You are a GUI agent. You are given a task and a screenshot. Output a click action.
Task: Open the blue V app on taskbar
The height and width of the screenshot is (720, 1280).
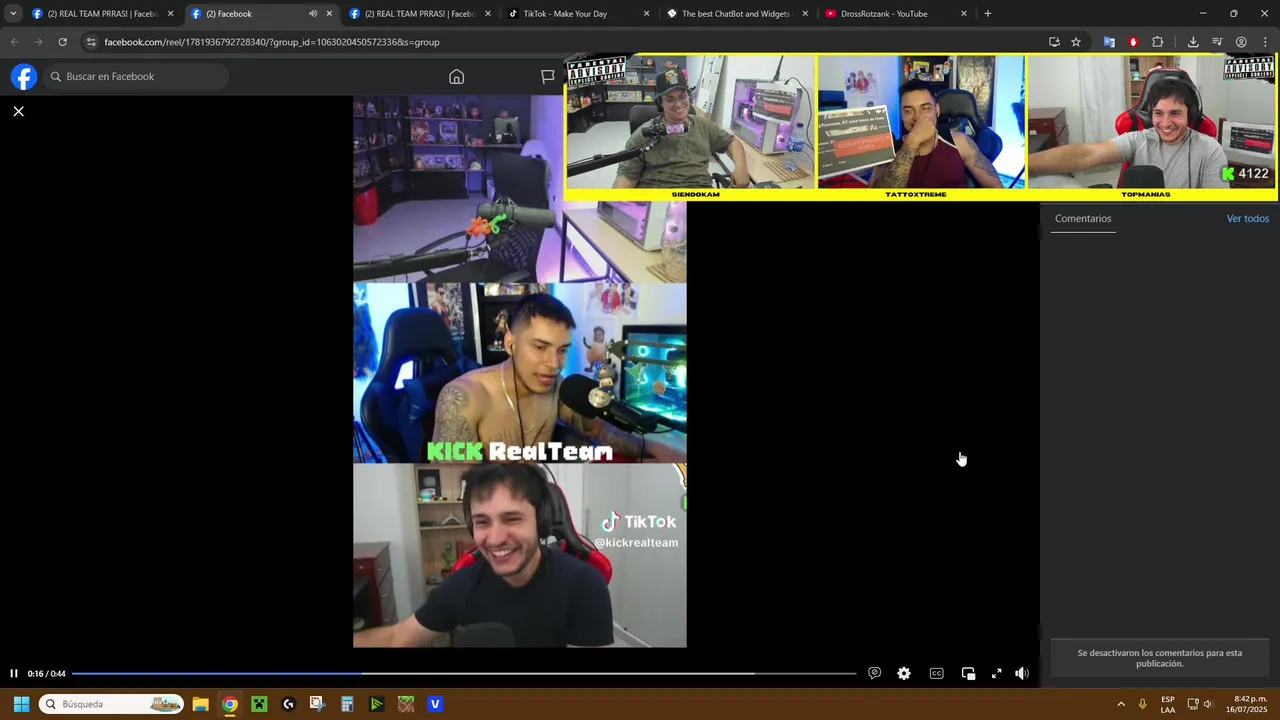coord(435,704)
